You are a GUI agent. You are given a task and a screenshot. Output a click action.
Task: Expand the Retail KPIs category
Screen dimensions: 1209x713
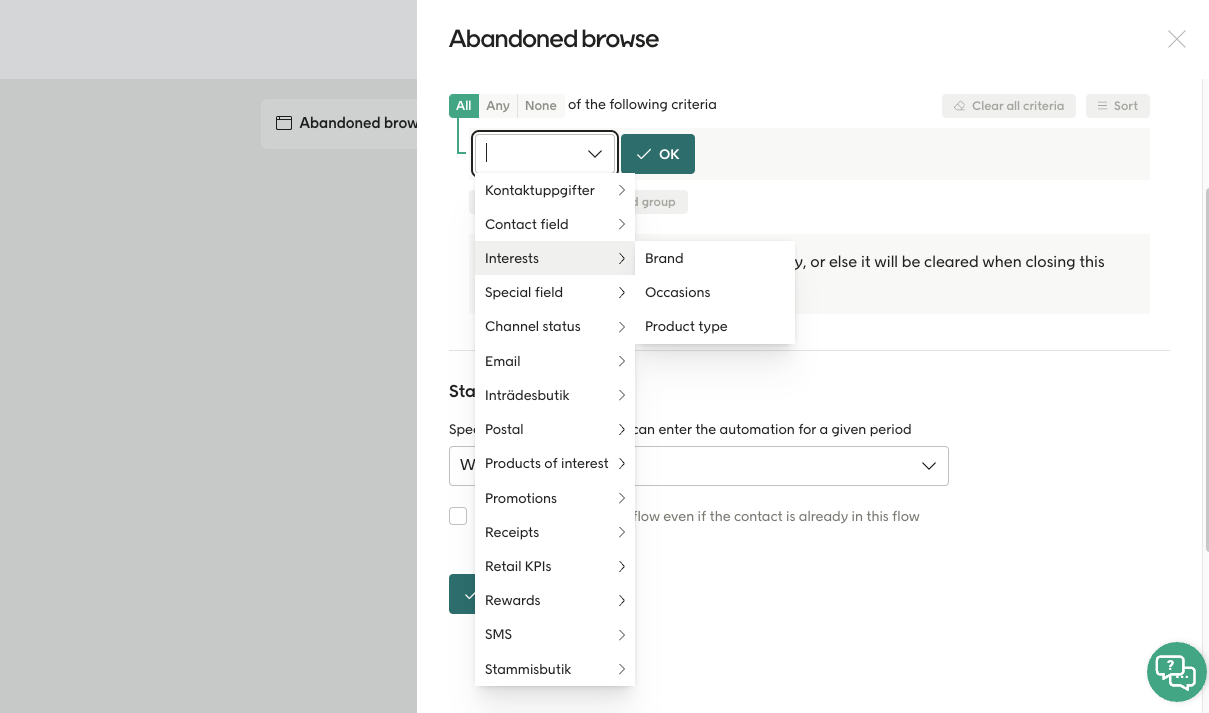coord(554,566)
